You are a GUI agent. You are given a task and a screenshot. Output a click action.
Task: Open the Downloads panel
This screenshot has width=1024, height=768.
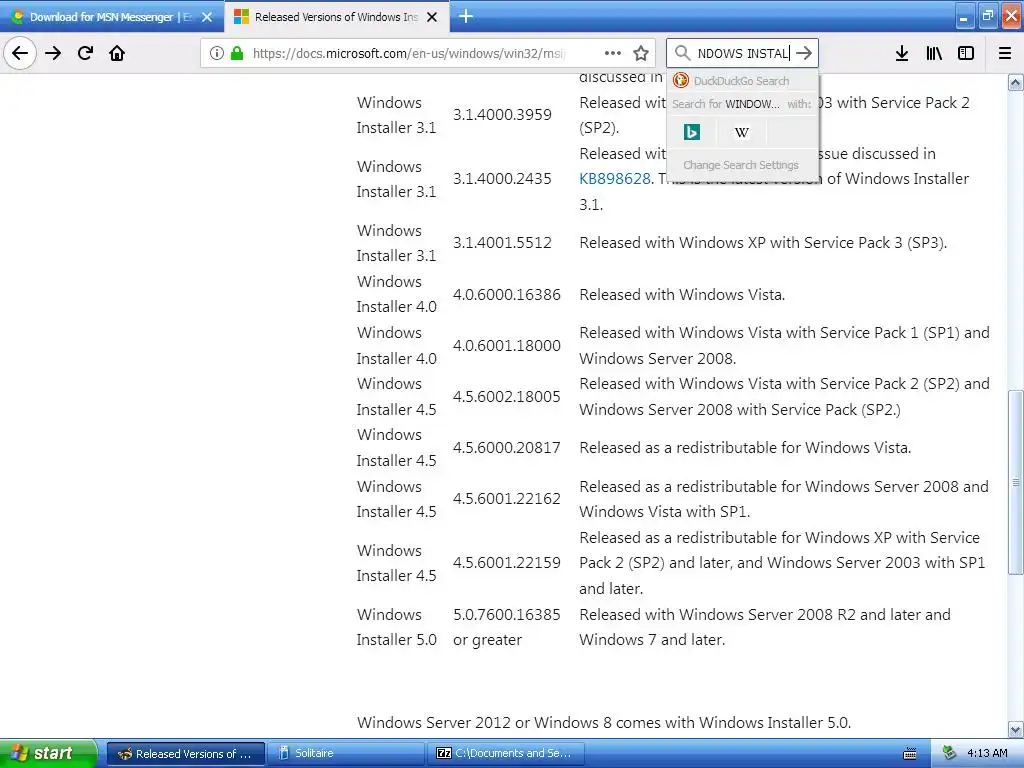pyautogui.click(x=902, y=53)
